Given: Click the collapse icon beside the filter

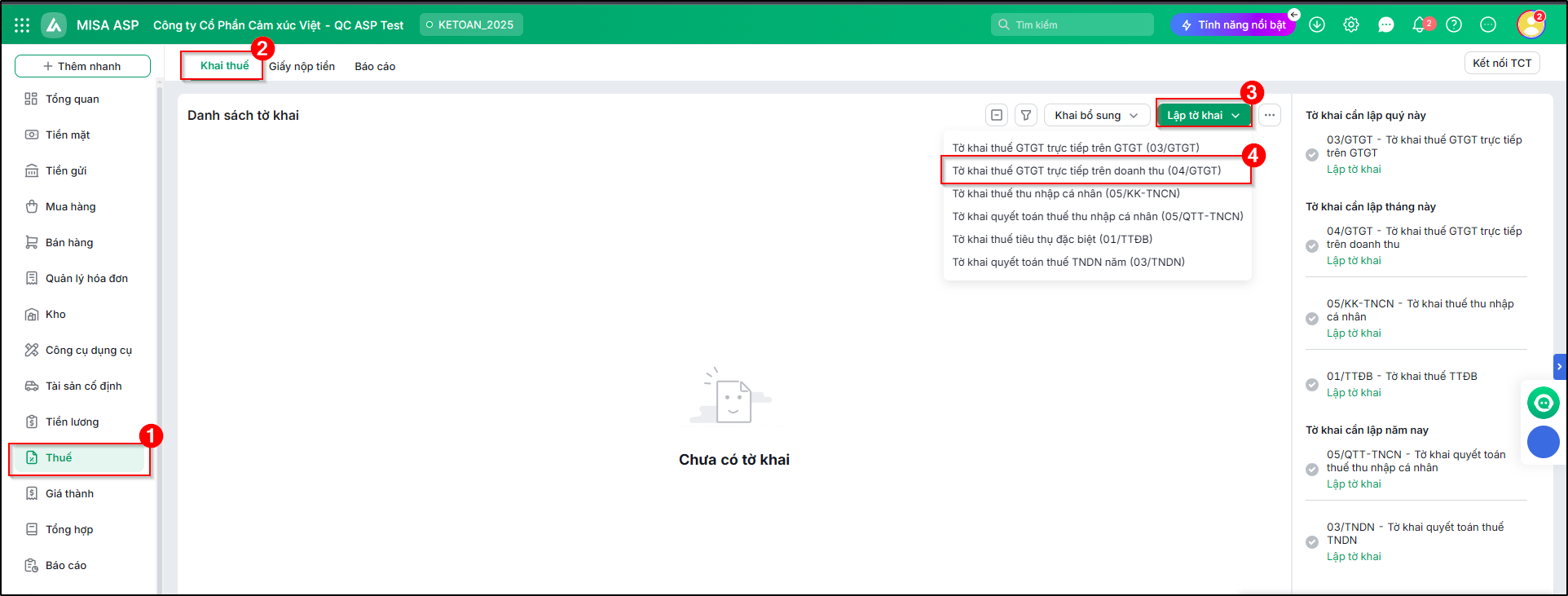Looking at the screenshot, I should [997, 116].
